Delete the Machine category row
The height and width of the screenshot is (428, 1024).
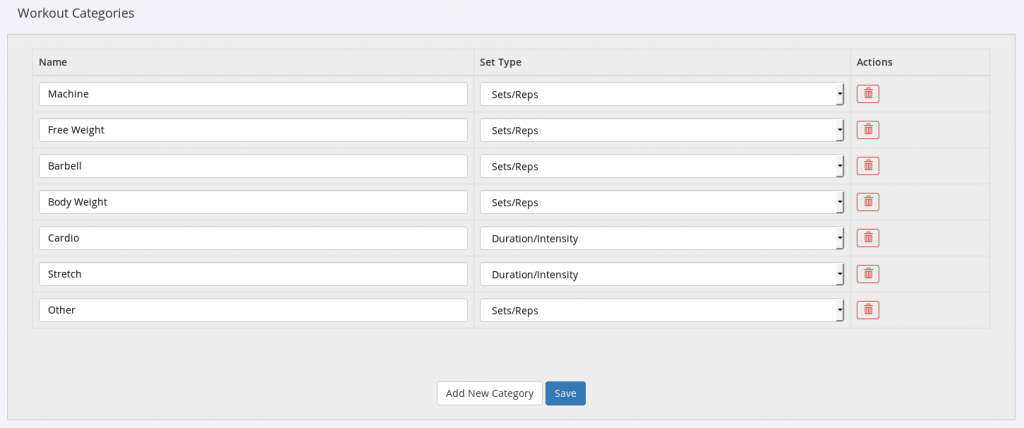pyautogui.click(x=868, y=93)
